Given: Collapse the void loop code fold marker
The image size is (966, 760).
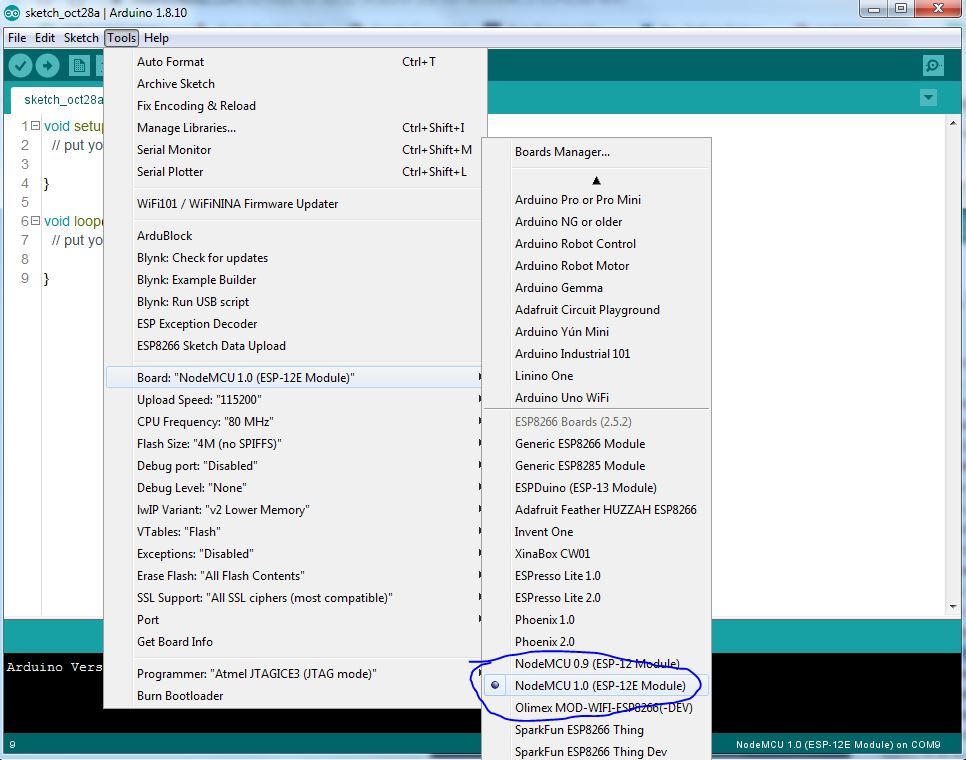Looking at the screenshot, I should point(36,220).
